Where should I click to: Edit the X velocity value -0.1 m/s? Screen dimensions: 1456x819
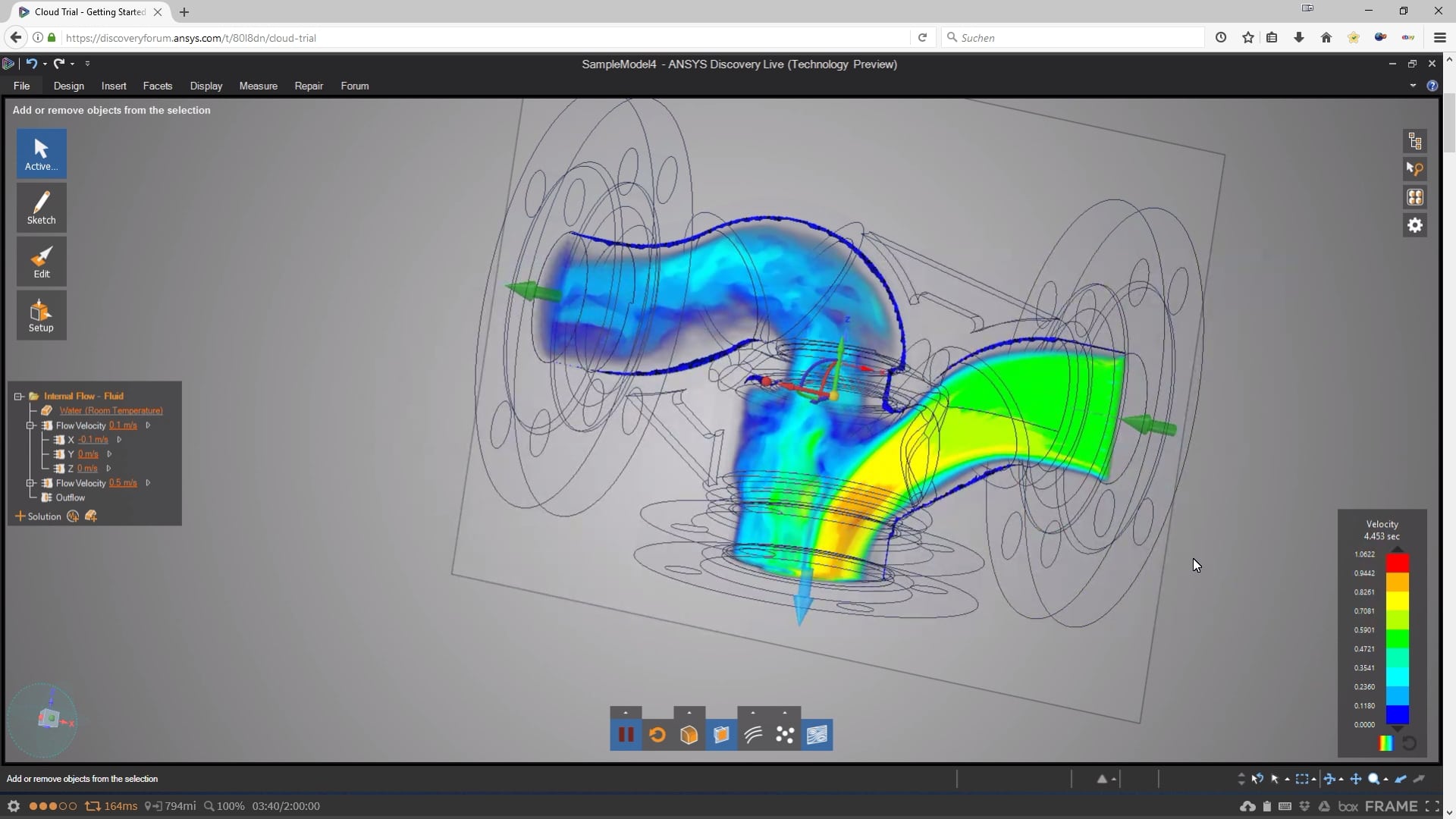[x=93, y=440]
